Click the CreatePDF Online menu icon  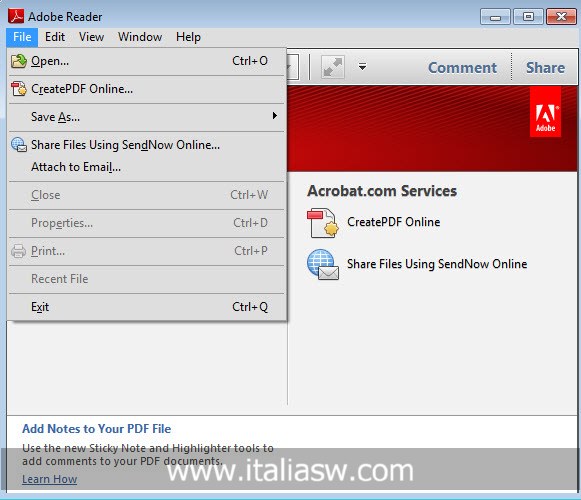coord(19,89)
